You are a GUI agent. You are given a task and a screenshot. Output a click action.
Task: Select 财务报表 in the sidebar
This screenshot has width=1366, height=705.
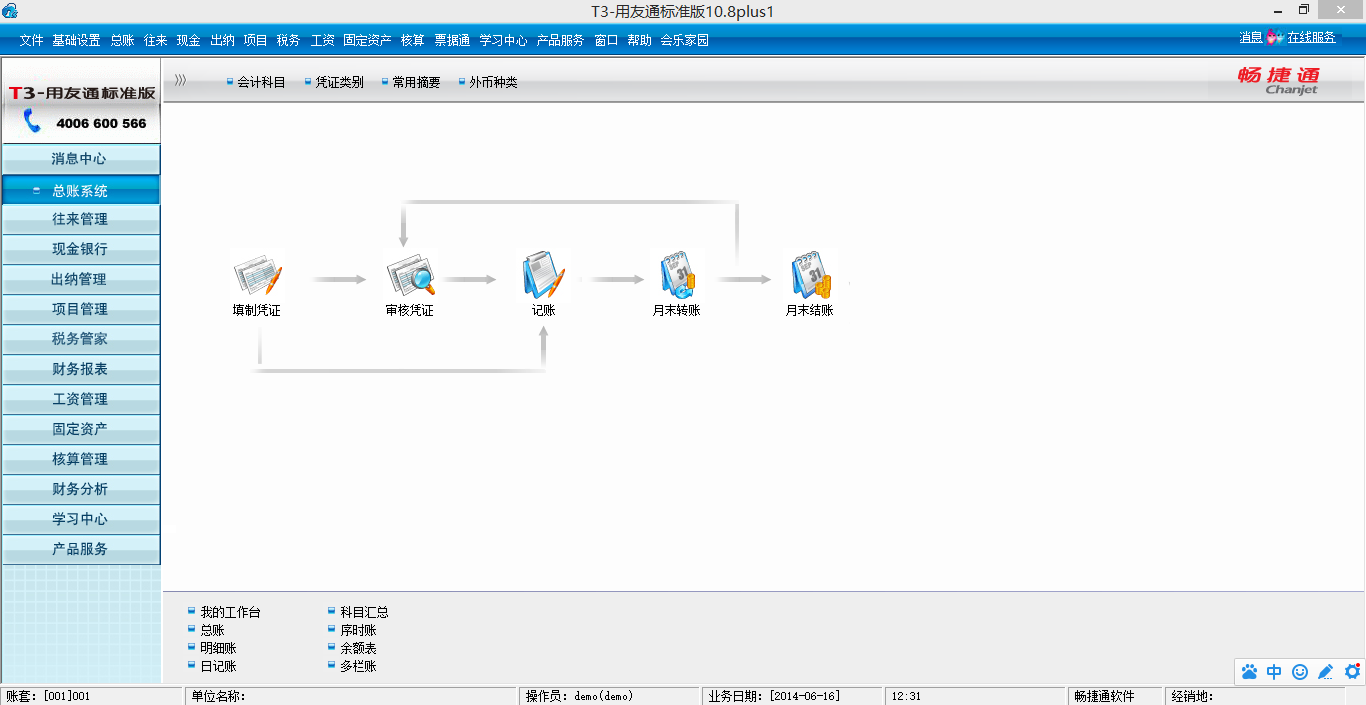80,369
